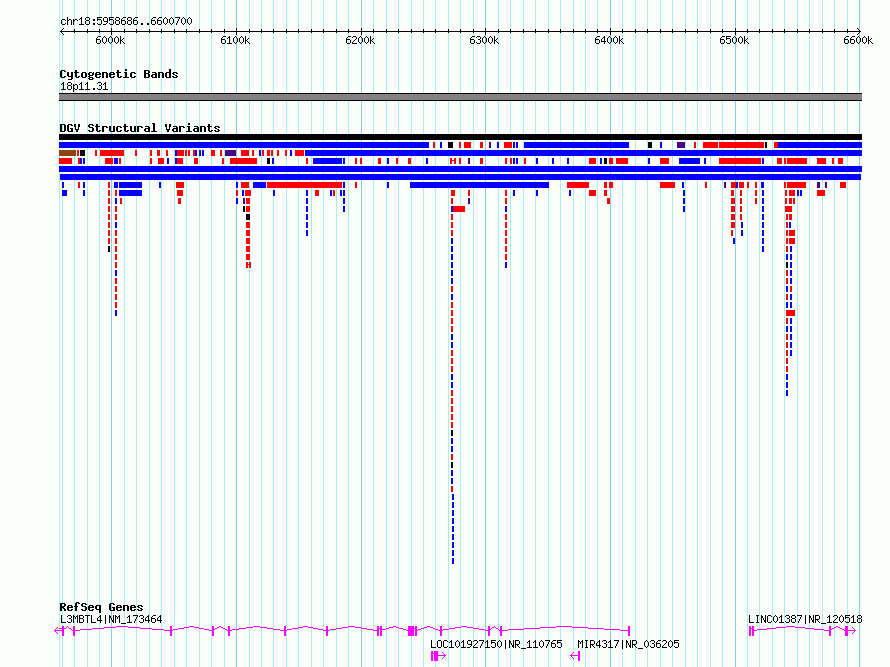The image size is (890, 667).
Task: Click the L3MBTL4|NM_173464 gene label
Action: pos(111,619)
